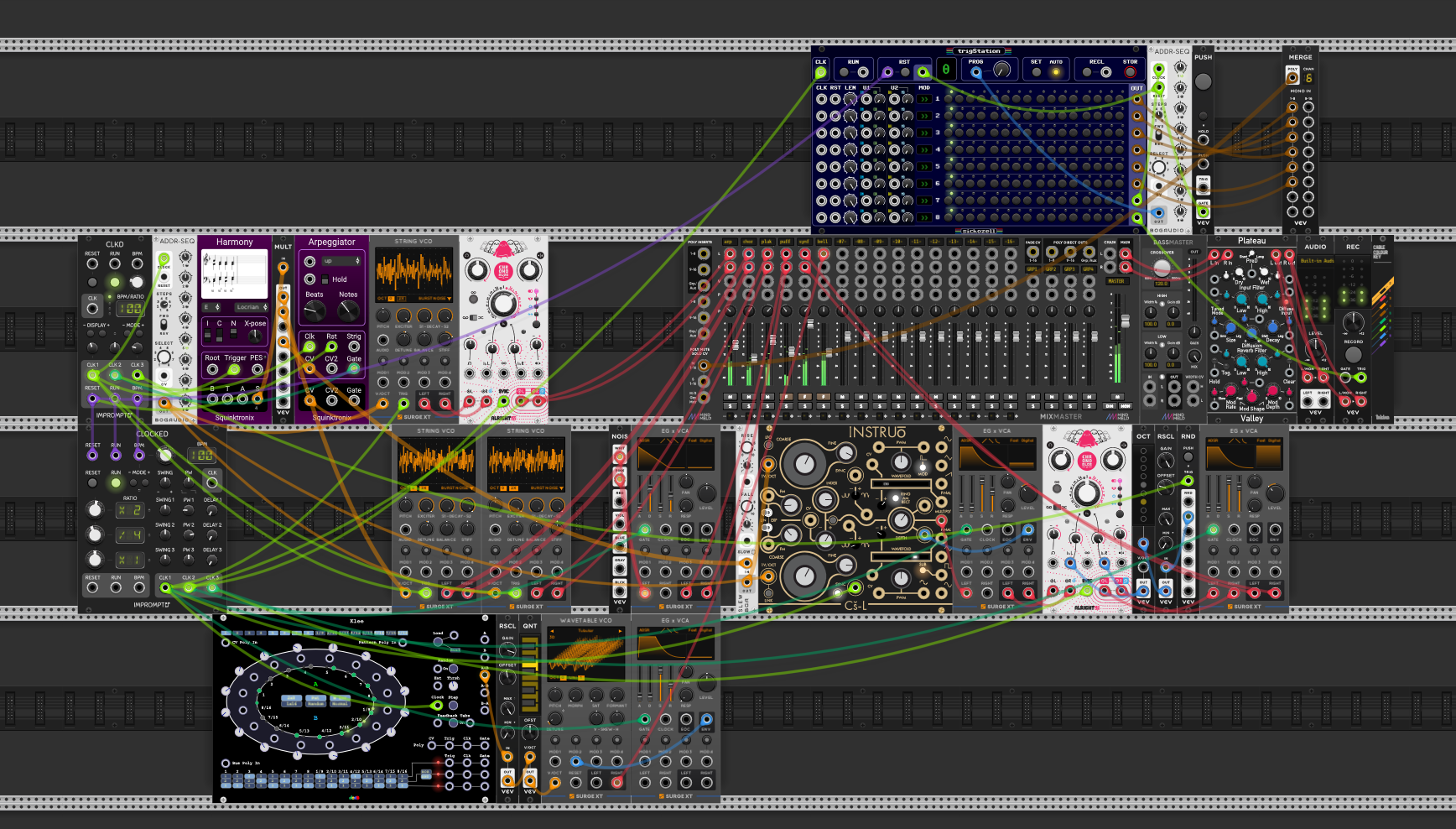The width and height of the screenshot is (1456, 829).
Task: Open the Harmony 'Locrian' scale dropdown
Action: (x=252, y=307)
